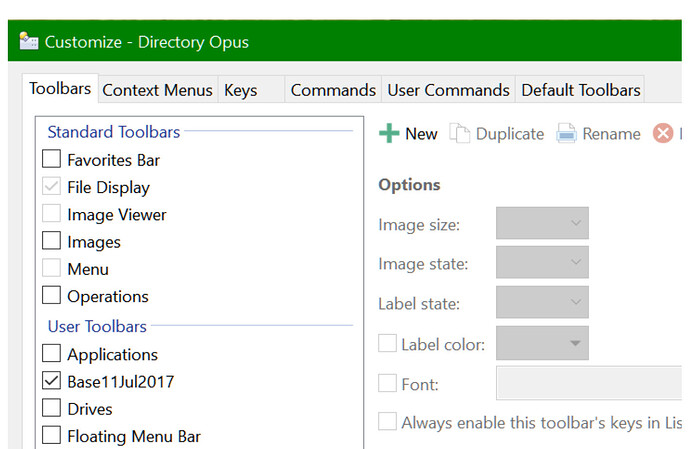Screen dimensions: 690x449
Task: Click into the Font input field
Action: pos(589,383)
